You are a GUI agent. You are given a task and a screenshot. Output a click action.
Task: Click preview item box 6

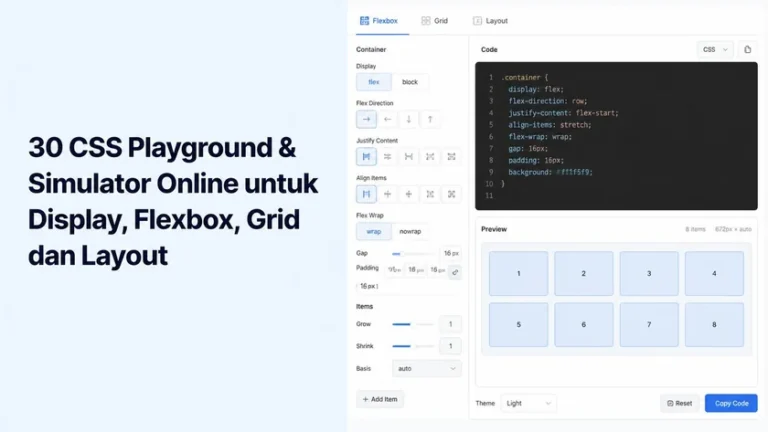(584, 324)
